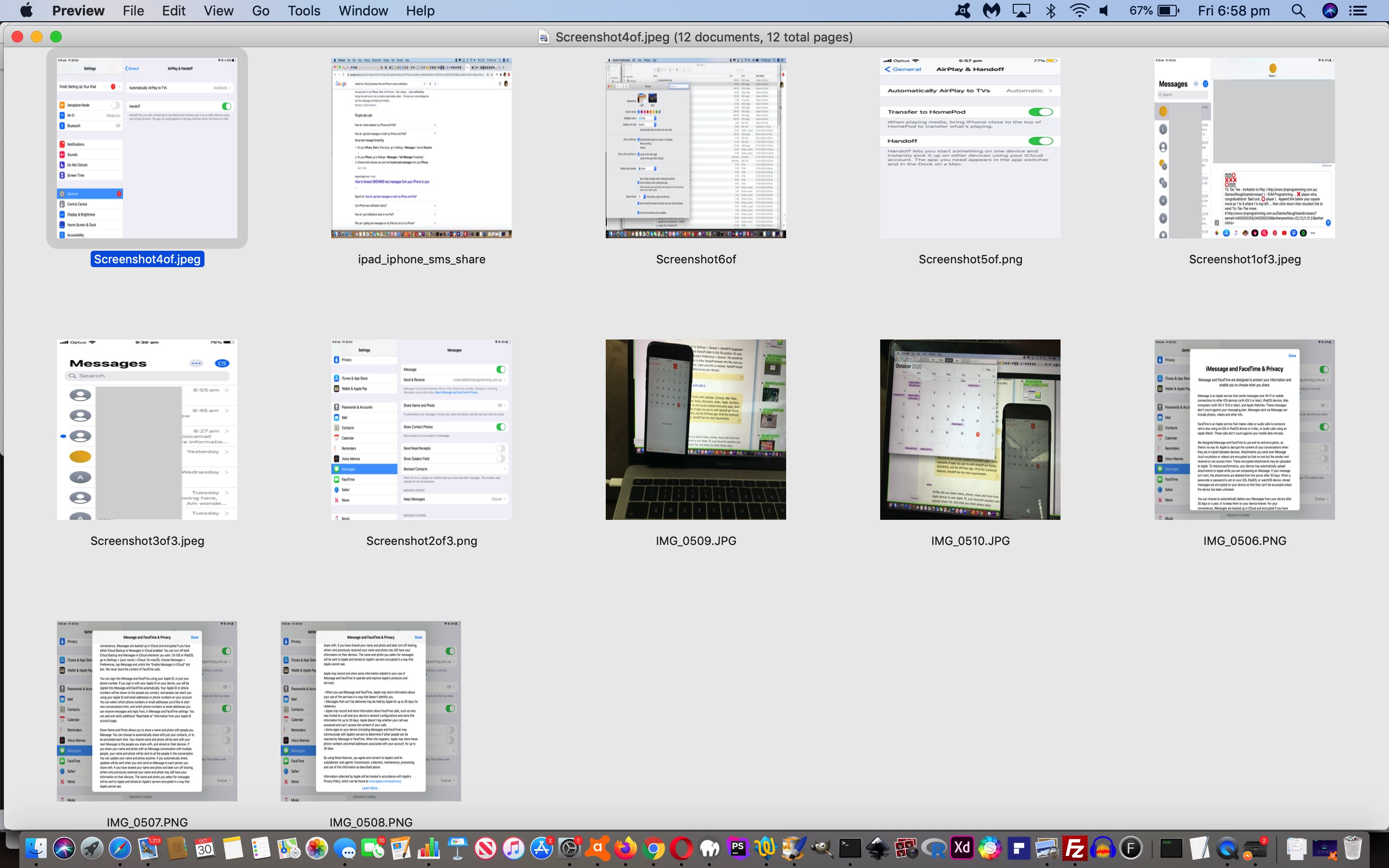Select the Screenshot2of3.png thumbnail image
Screen dimensions: 1389x868
click(422, 429)
